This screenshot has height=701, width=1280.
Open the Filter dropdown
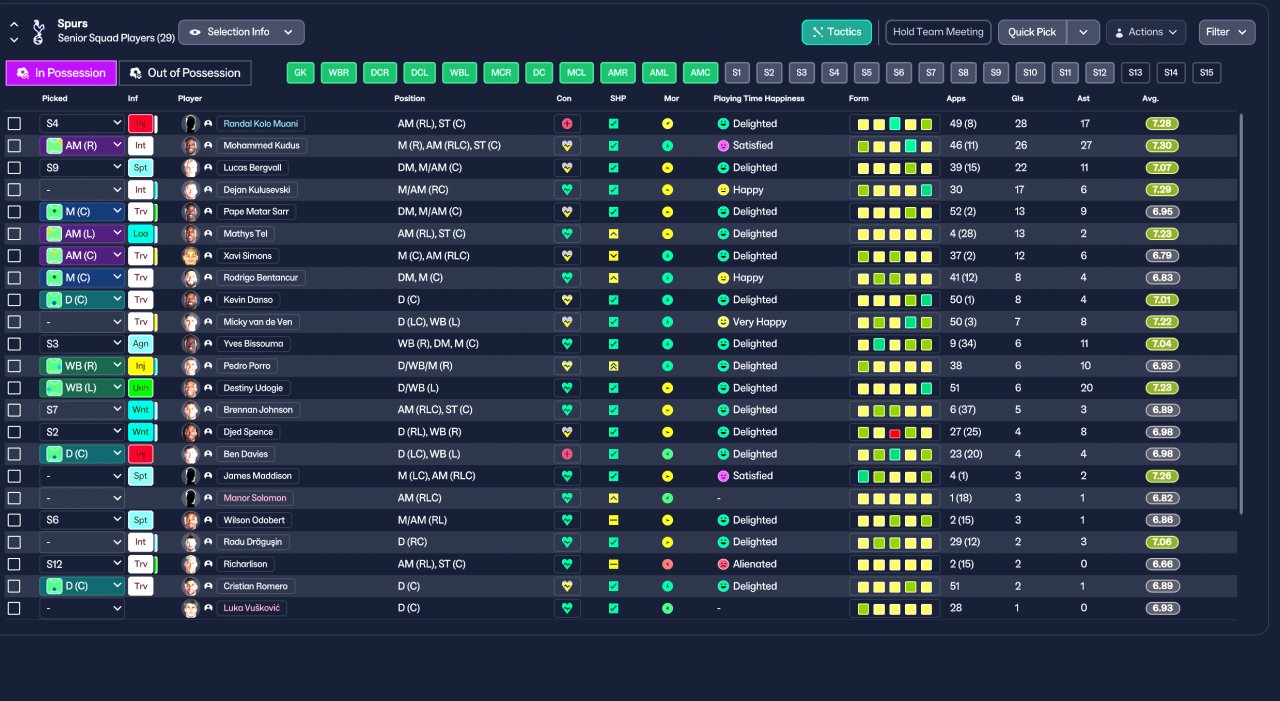1227,32
